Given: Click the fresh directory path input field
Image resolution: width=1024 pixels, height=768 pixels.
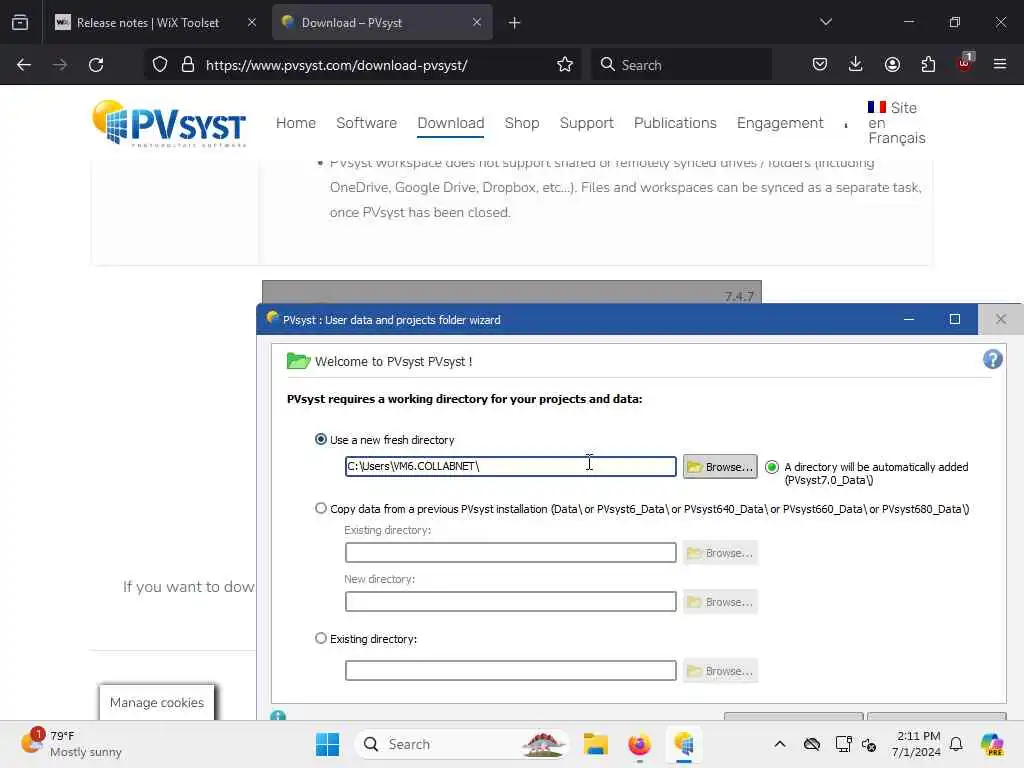Looking at the screenshot, I should click(510, 466).
